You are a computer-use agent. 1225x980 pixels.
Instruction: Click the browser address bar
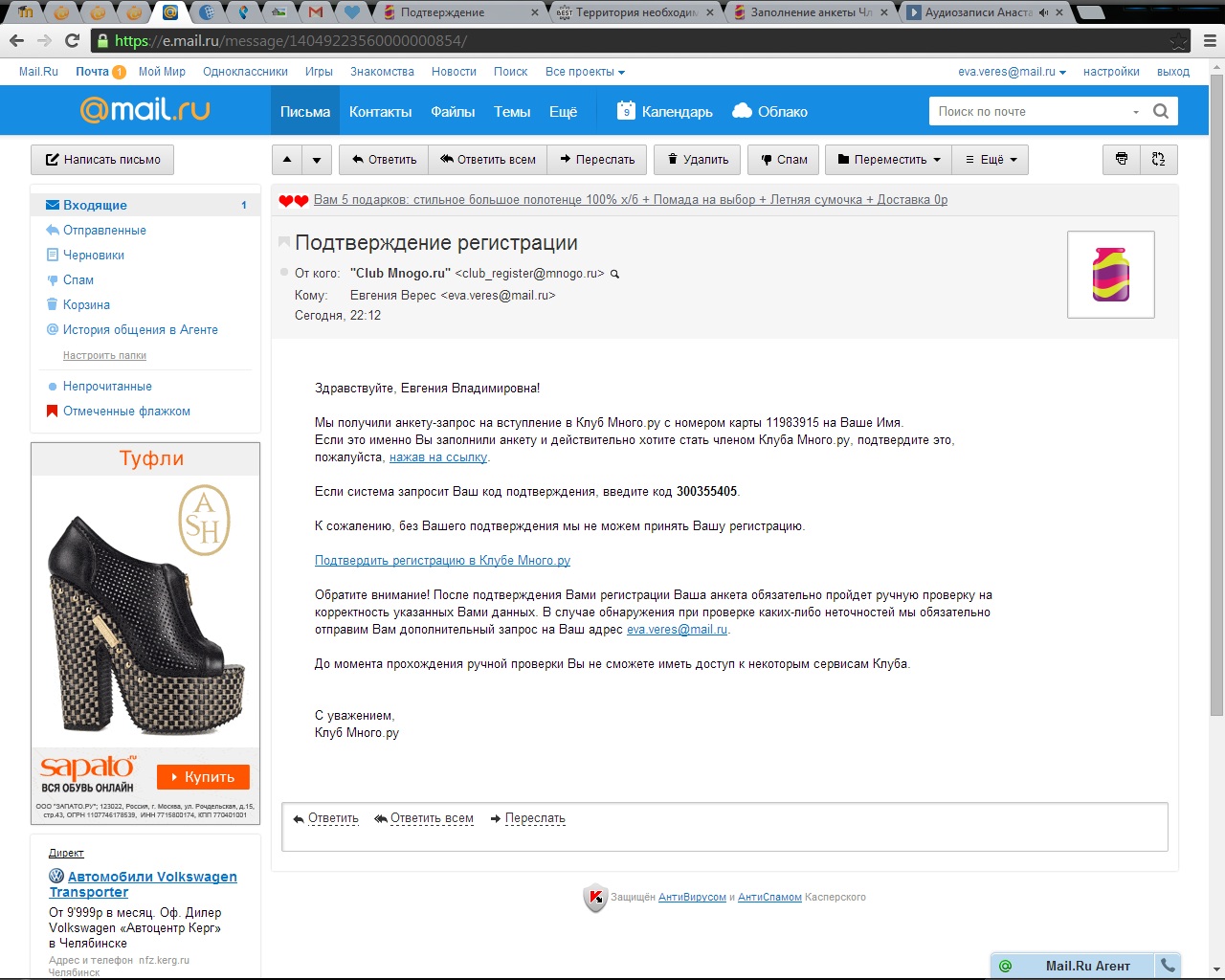click(x=632, y=41)
